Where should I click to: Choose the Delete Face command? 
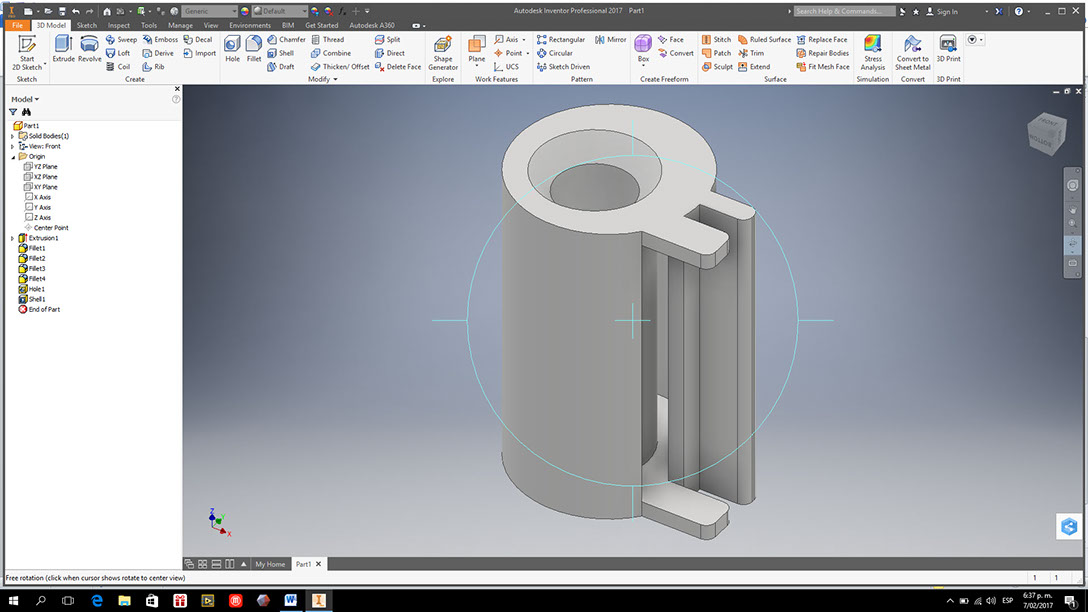pos(398,67)
